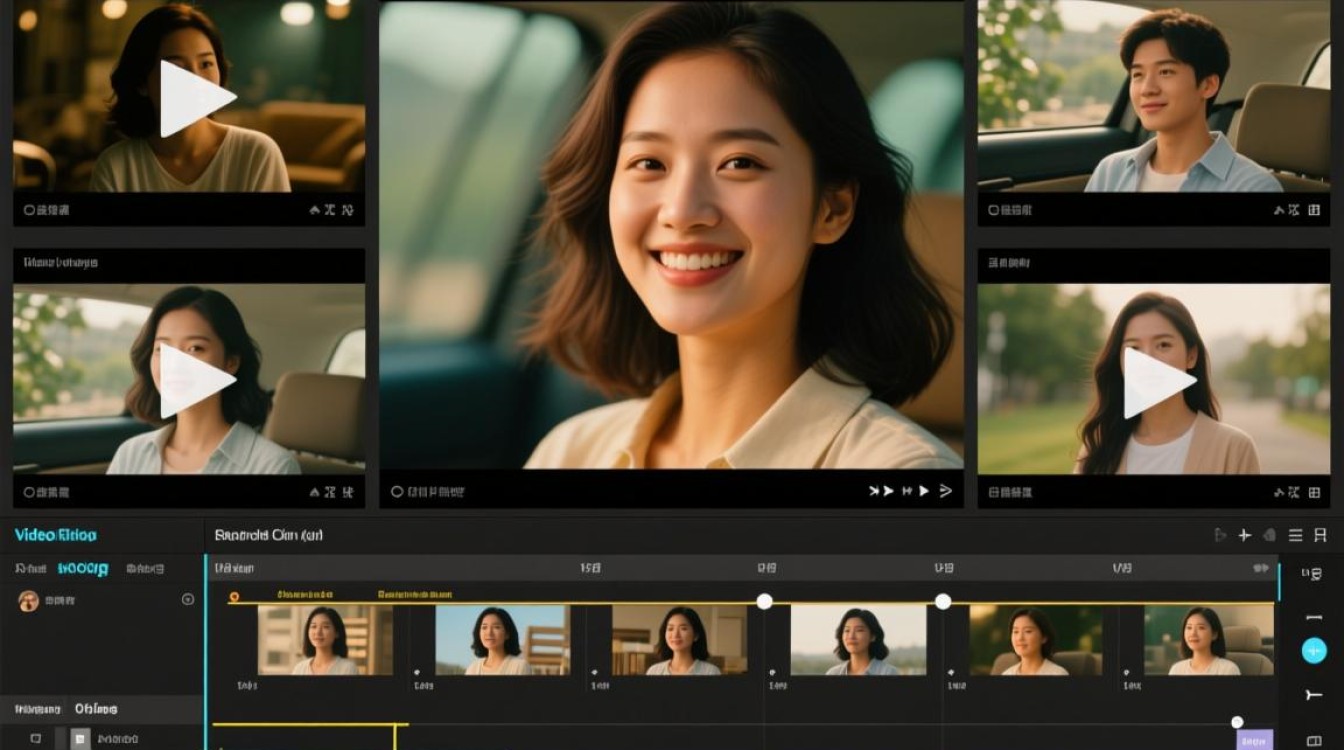Click the small diamond marker under third timeline clip
1344x750 pixels.
pos(594,673)
